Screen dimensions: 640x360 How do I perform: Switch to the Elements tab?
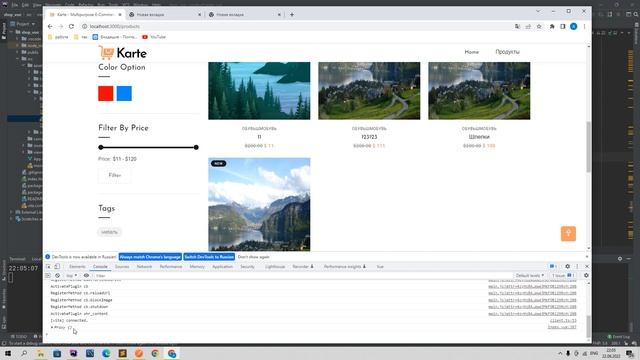[x=77, y=267]
